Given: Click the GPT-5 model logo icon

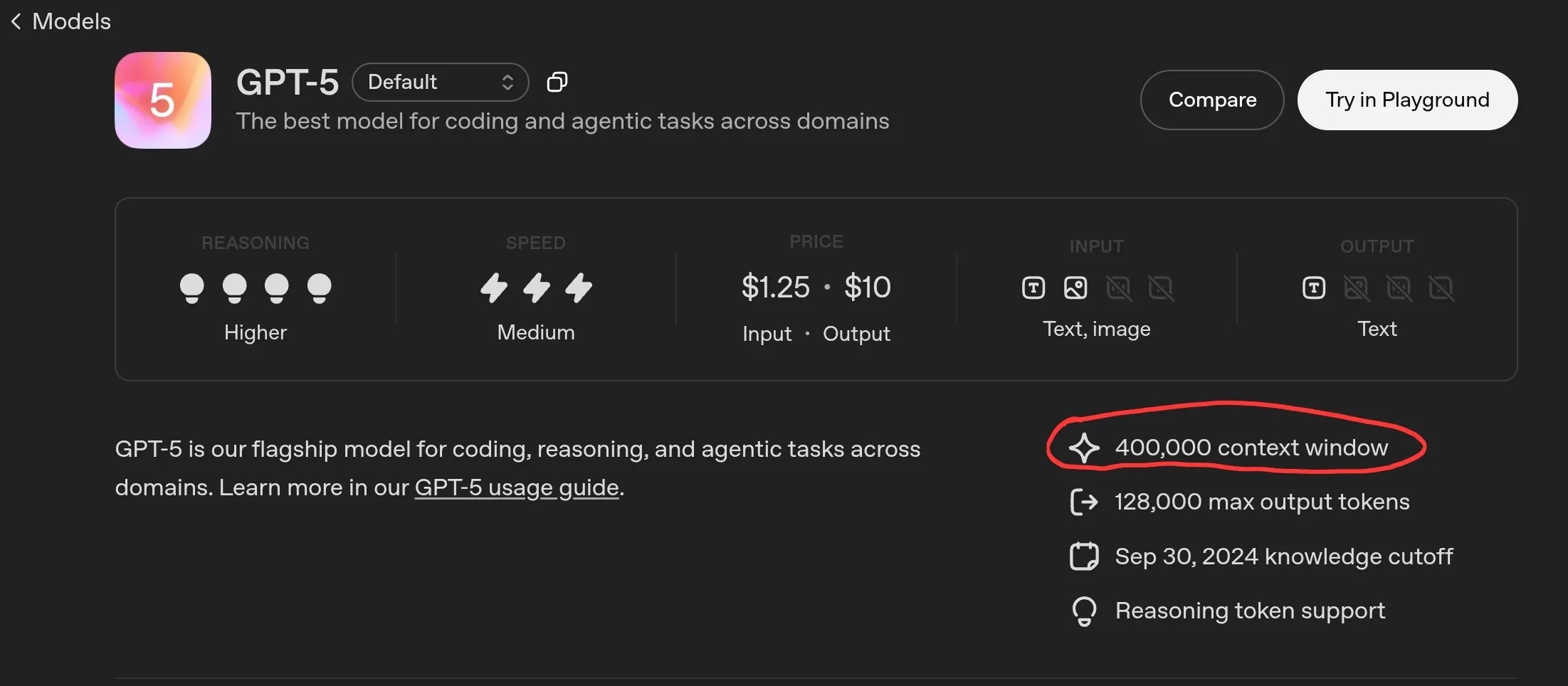Looking at the screenshot, I should click(x=163, y=100).
